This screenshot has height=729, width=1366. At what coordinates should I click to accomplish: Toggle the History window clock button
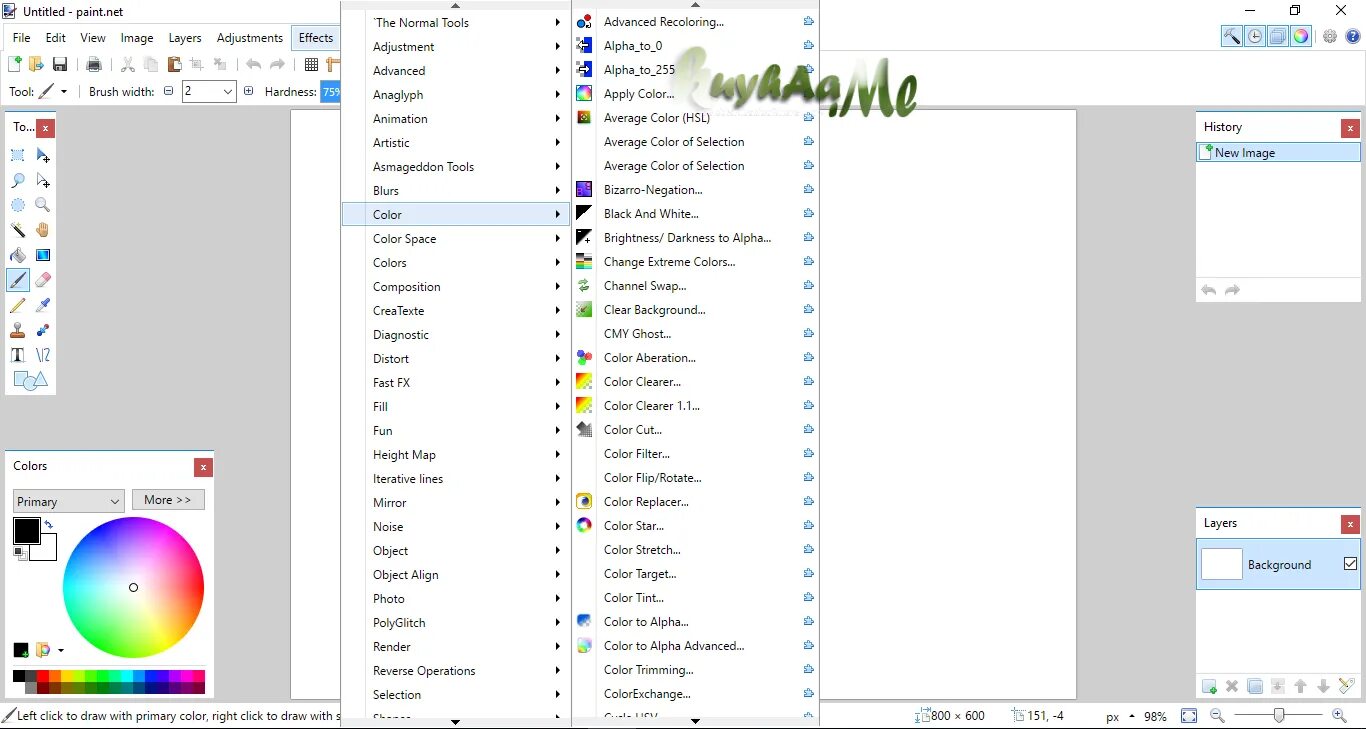[1255, 36]
